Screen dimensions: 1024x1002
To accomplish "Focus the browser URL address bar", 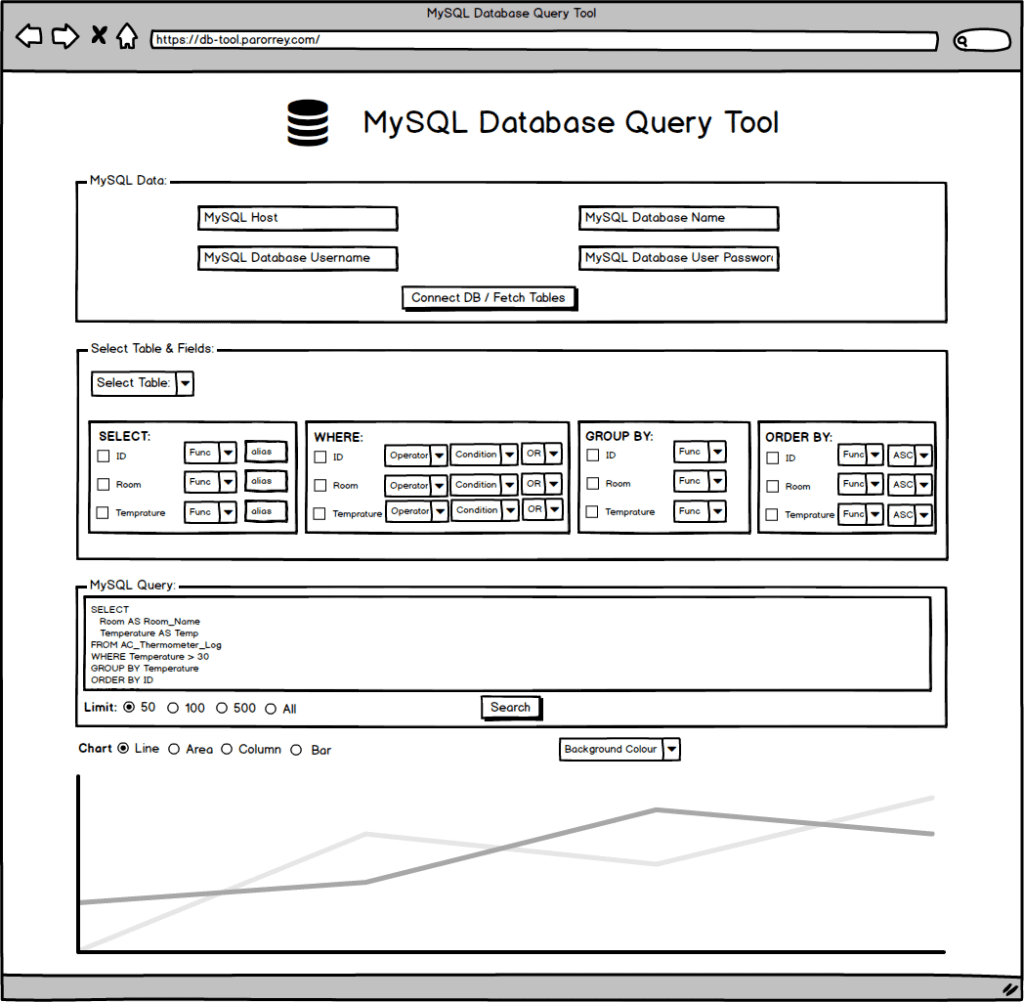I will 544,40.
